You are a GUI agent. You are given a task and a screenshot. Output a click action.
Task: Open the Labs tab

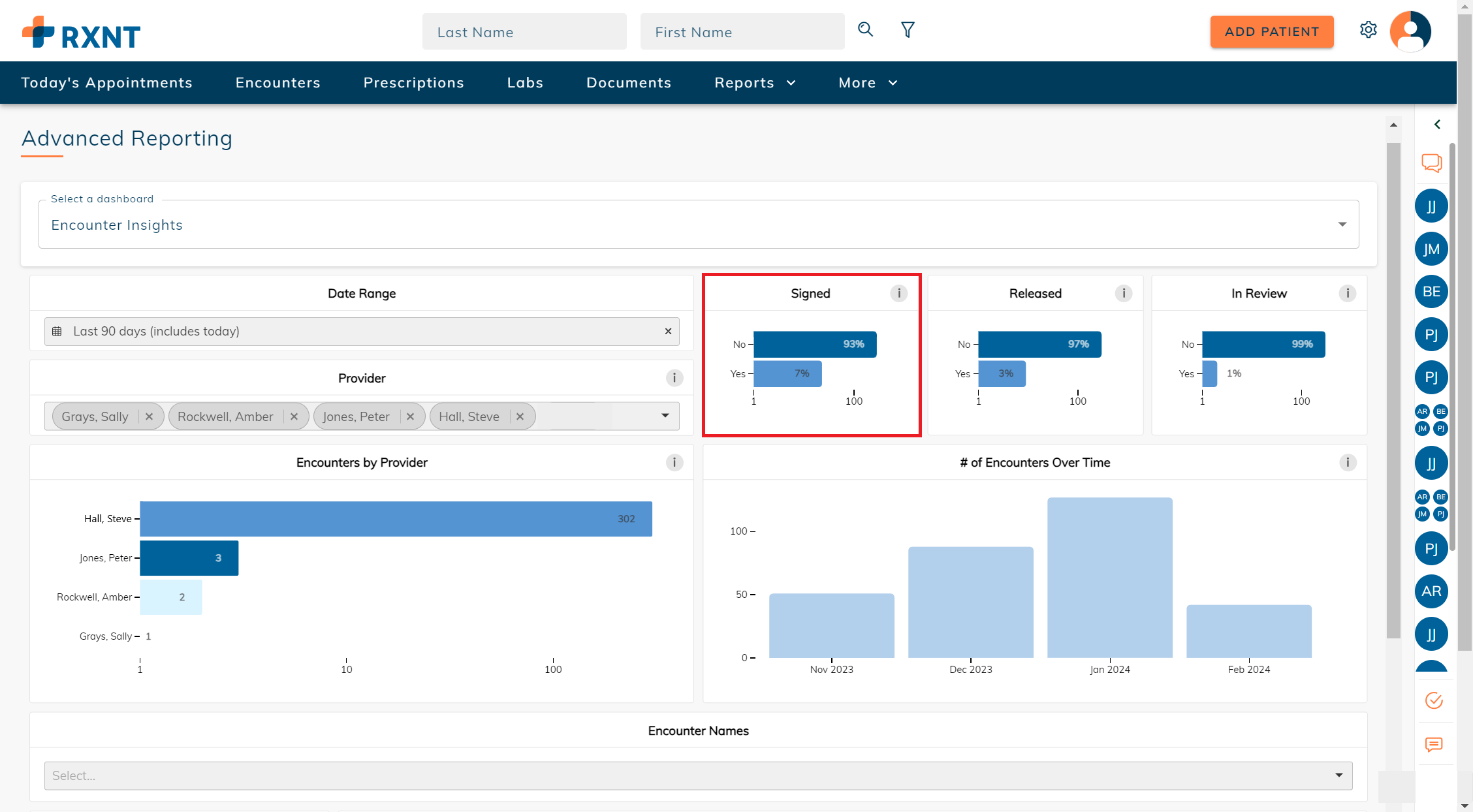point(525,83)
